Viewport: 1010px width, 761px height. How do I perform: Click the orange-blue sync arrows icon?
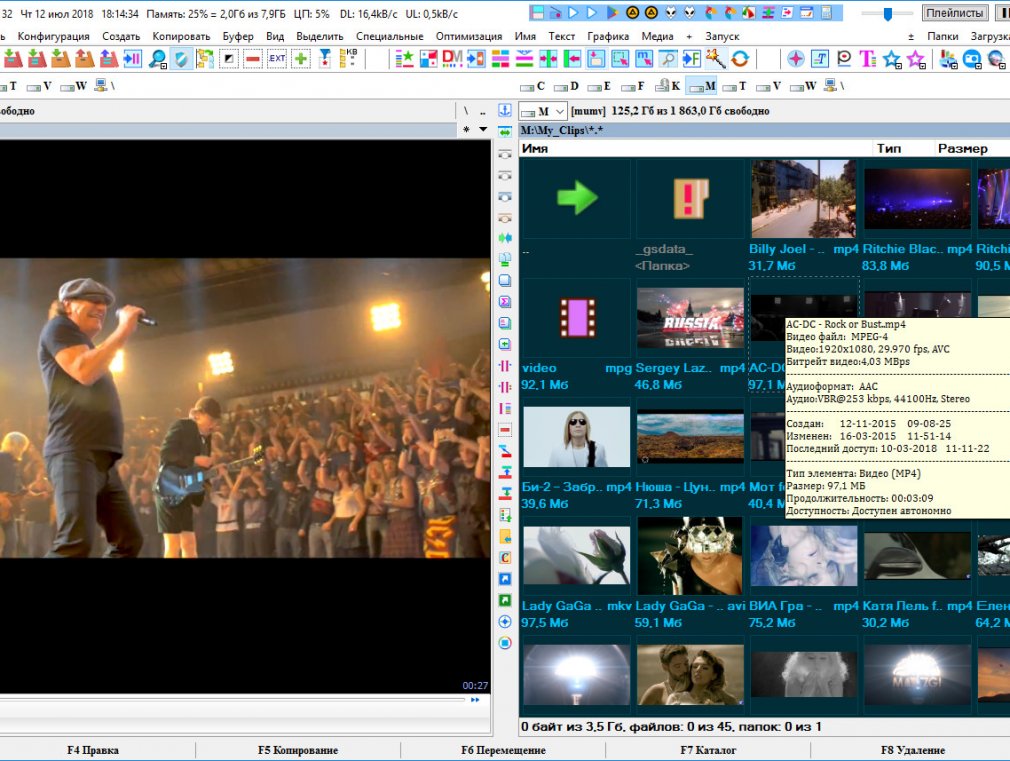pos(739,59)
